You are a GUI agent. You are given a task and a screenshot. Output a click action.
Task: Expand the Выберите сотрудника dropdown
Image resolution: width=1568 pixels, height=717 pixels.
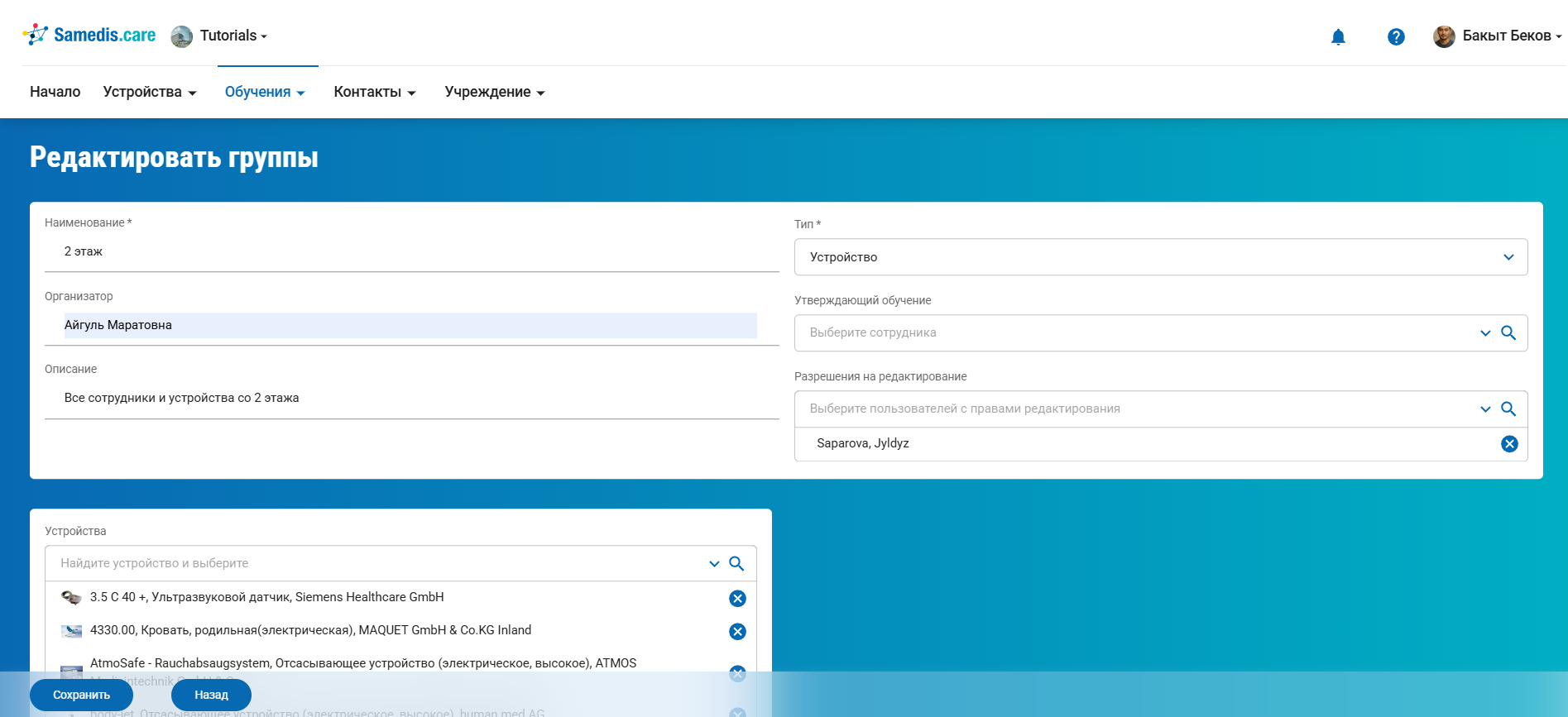[1484, 332]
